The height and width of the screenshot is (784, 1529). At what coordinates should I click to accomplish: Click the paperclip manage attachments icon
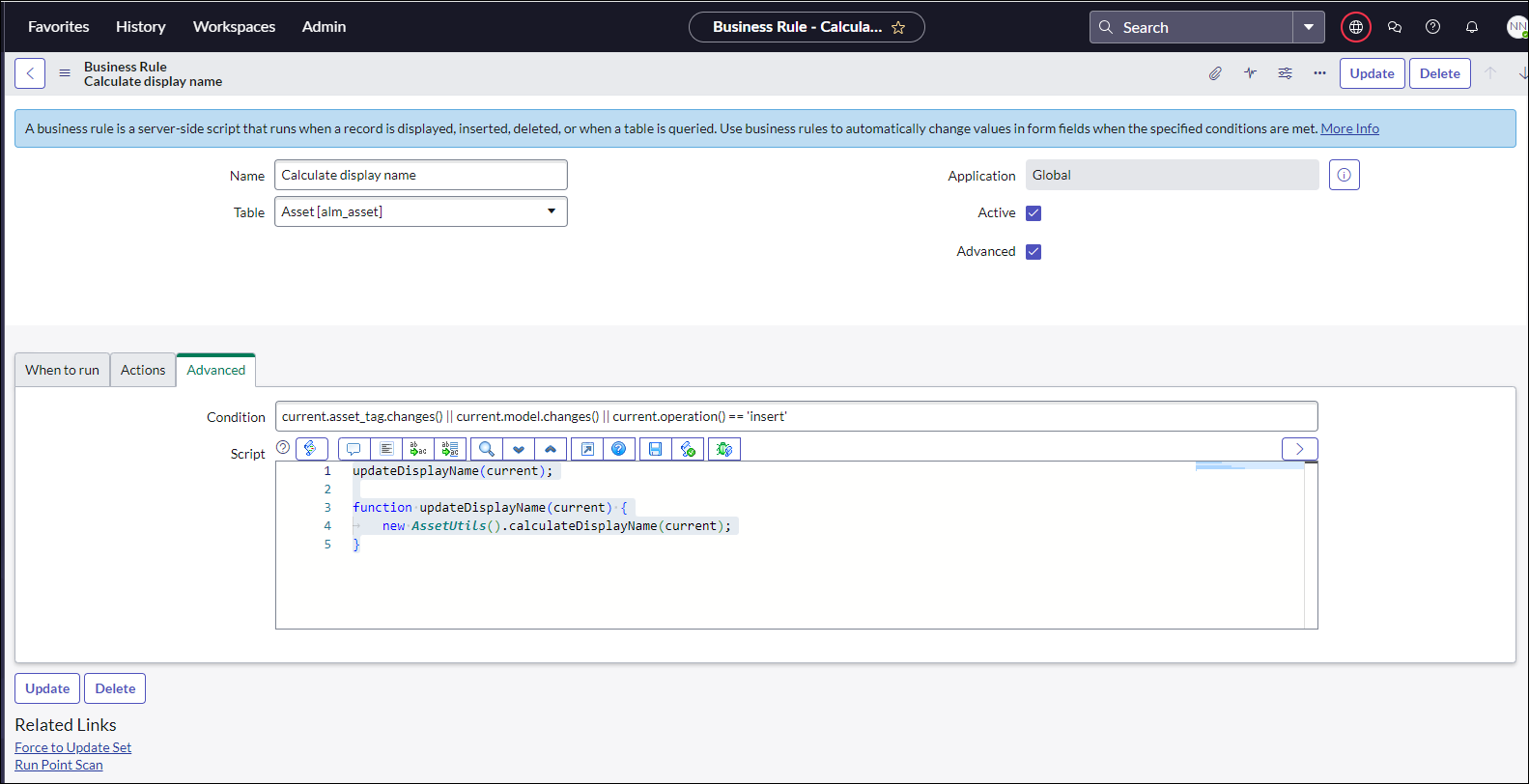tap(1215, 73)
